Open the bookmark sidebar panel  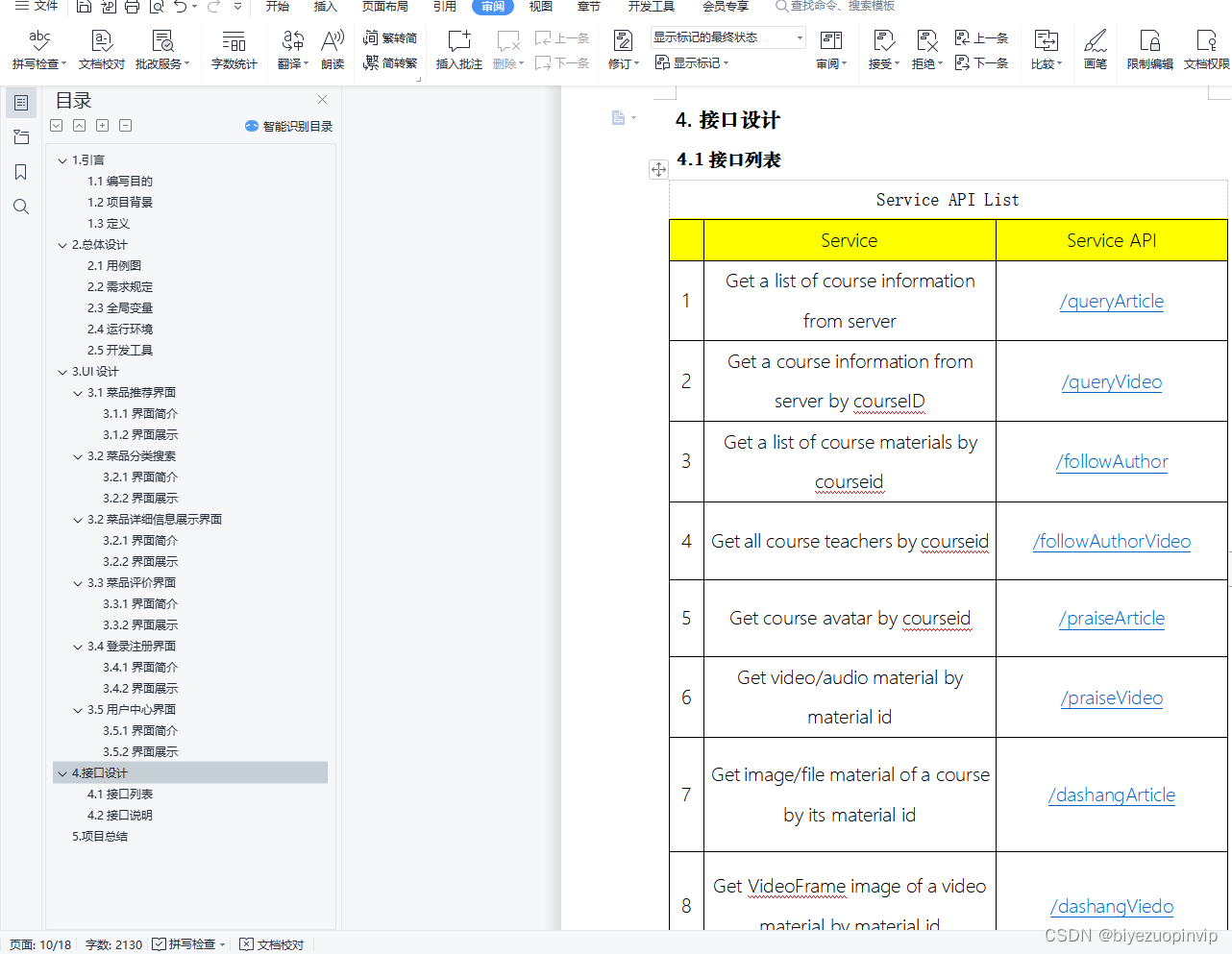point(21,172)
